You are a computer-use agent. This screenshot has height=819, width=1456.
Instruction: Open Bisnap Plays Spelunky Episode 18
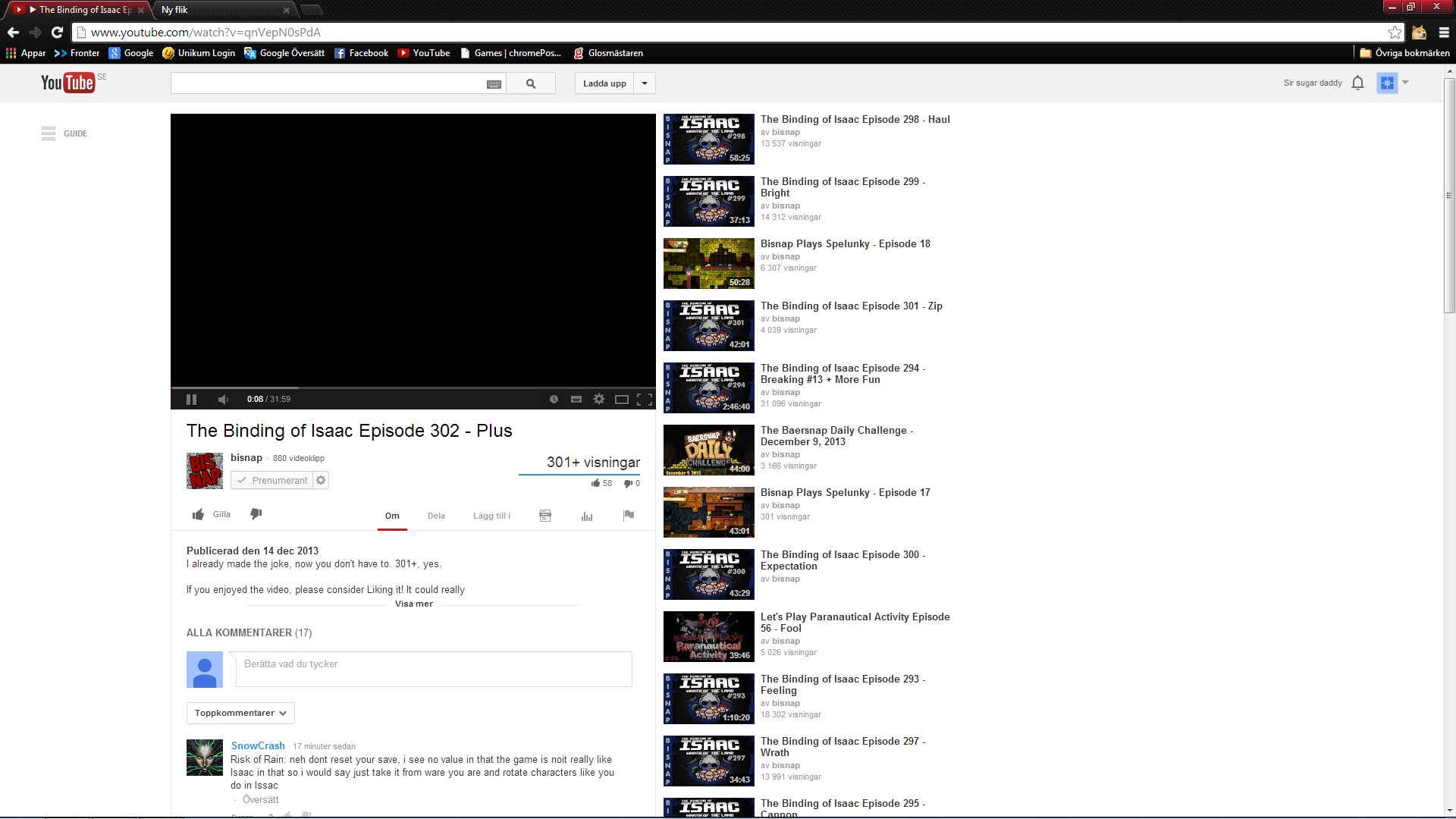[x=845, y=243]
